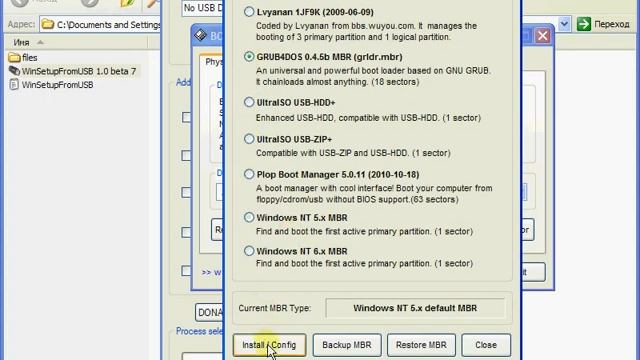
Task: Tick the fifth checkbox in WinSetupFromUSB window
Action: [186, 271]
